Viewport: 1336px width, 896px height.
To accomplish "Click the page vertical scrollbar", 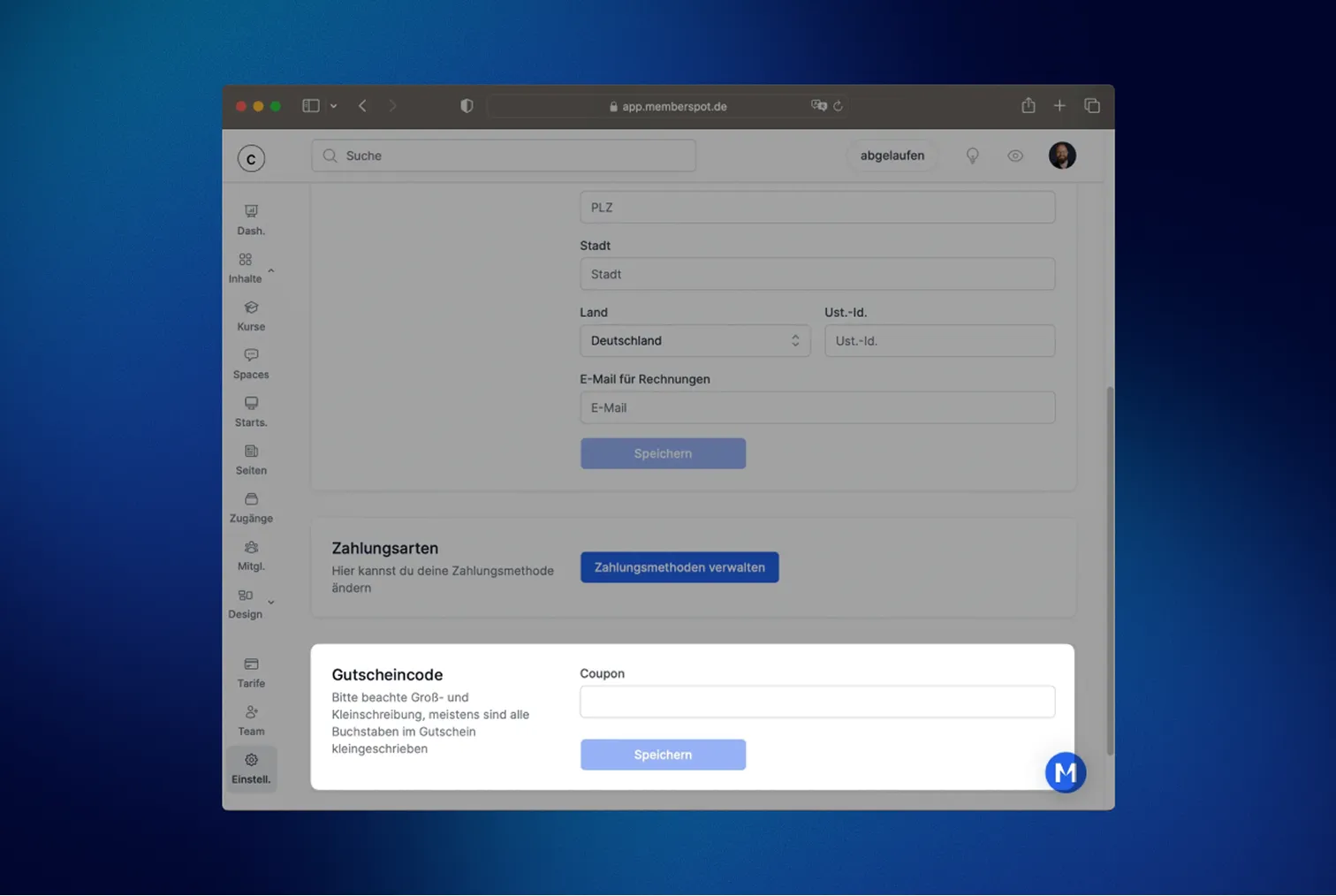I will pos(1110,570).
